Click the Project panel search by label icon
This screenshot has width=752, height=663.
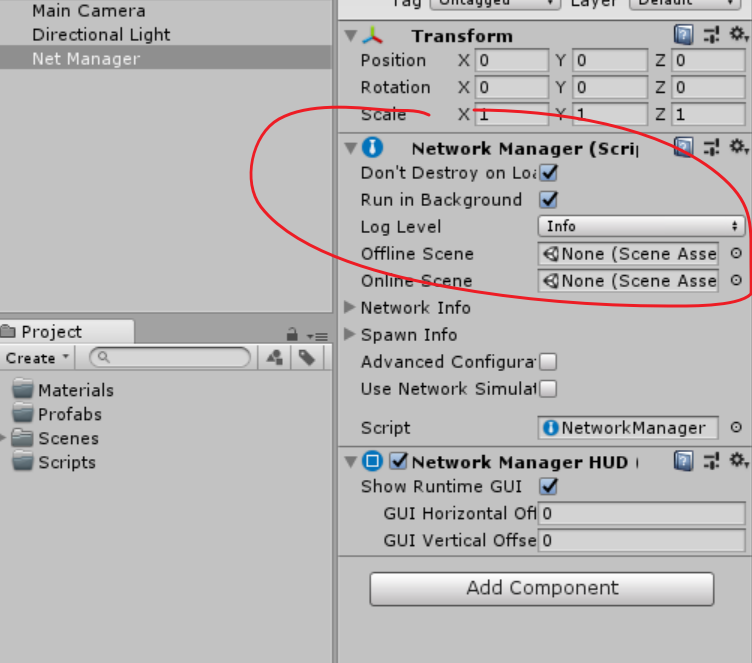307,357
